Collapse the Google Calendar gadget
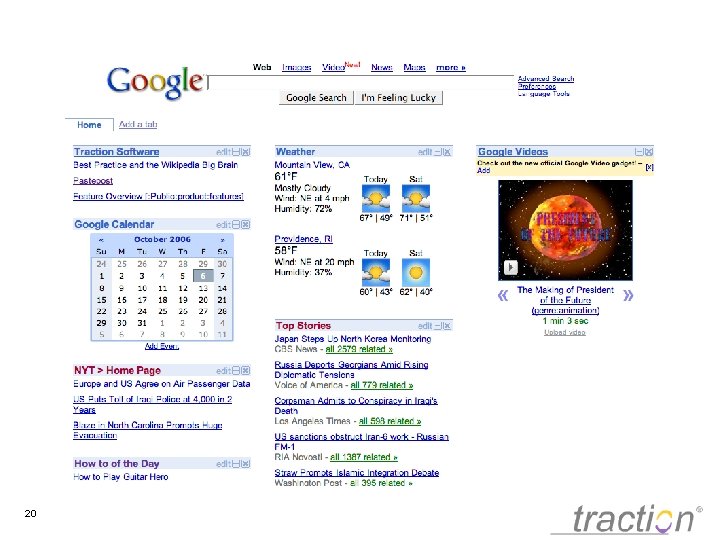This screenshot has width=720, height=540. click(x=236, y=225)
